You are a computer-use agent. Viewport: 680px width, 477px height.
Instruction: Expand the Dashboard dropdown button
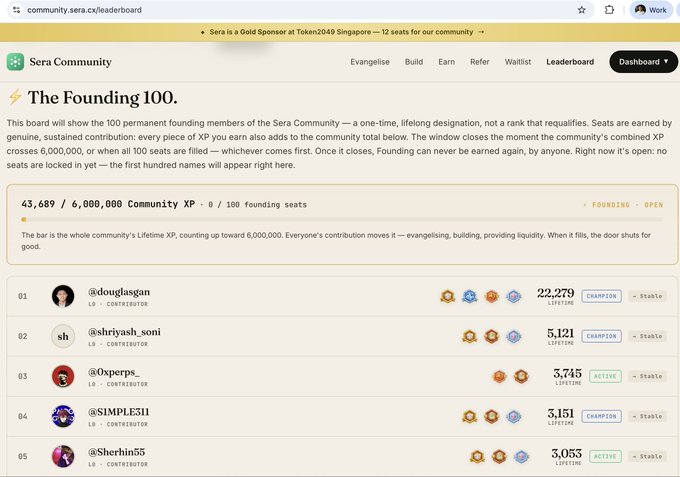point(644,62)
